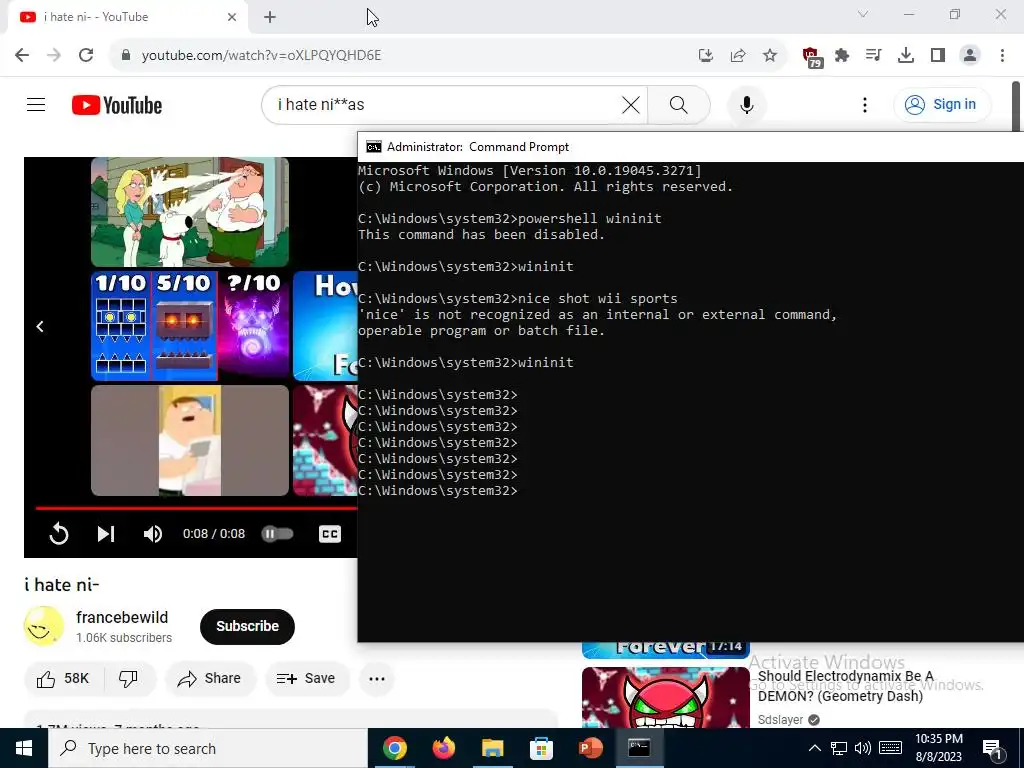
Task: Open the francebewild channel name link
Action: point(122,617)
